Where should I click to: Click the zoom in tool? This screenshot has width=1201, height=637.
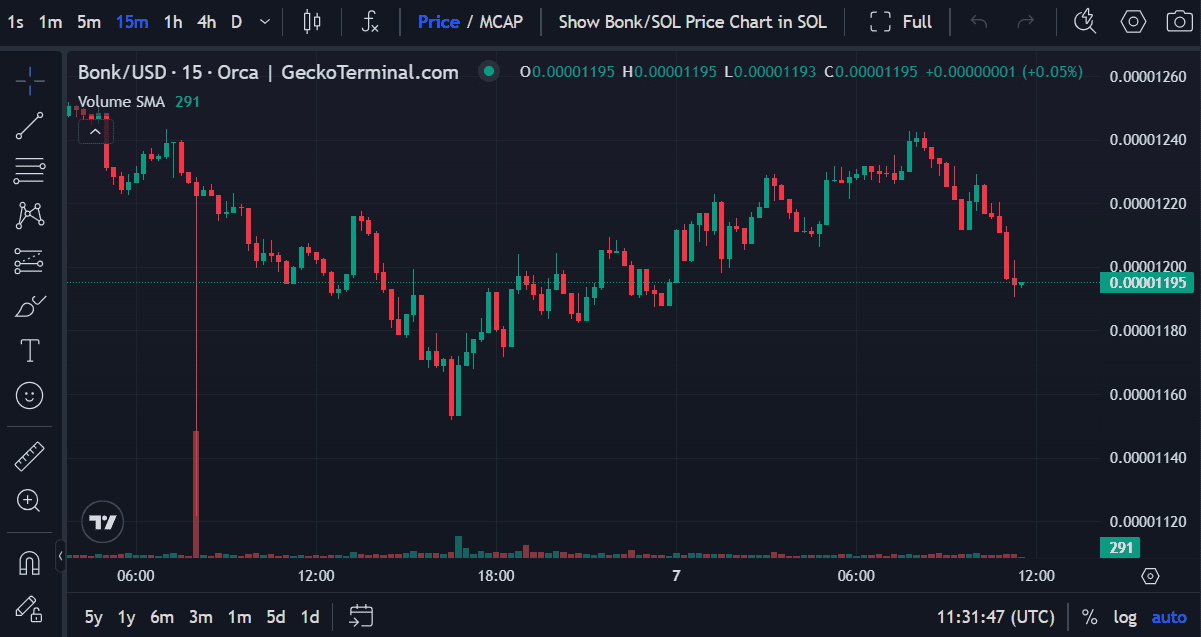pyautogui.click(x=29, y=501)
